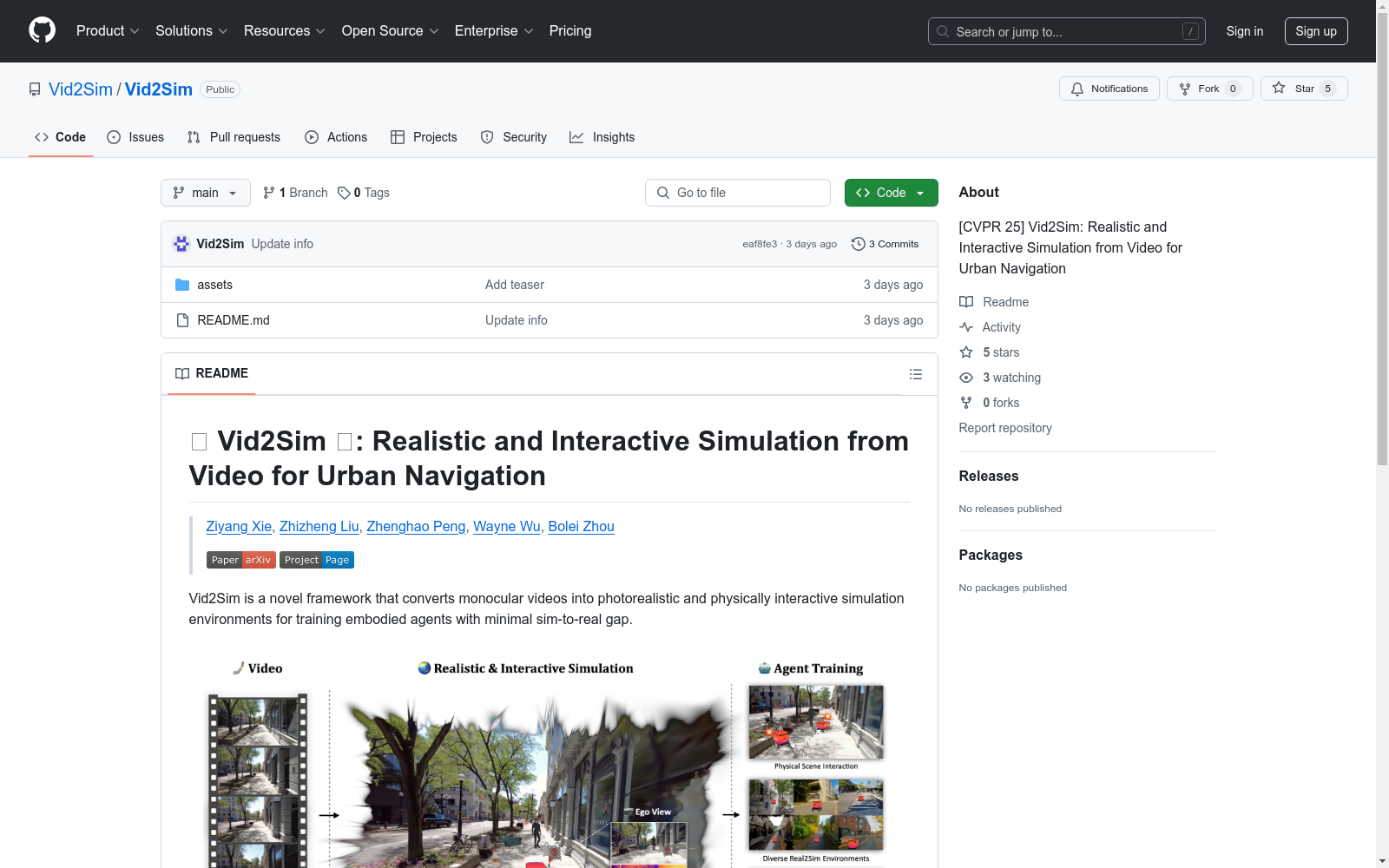Image resolution: width=1389 pixels, height=868 pixels.
Task: Click the Sign up button
Action: (x=1315, y=31)
